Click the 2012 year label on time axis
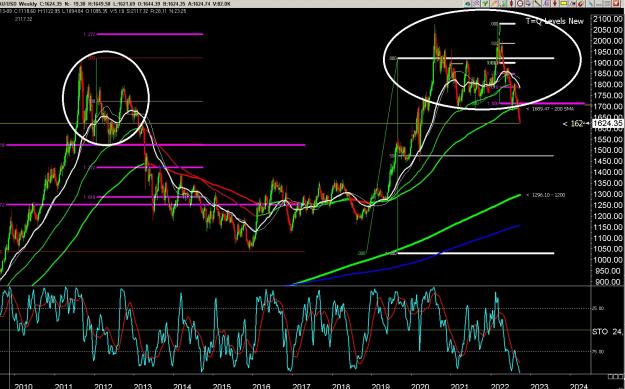Screen dimensions: 625x389 [103, 385]
